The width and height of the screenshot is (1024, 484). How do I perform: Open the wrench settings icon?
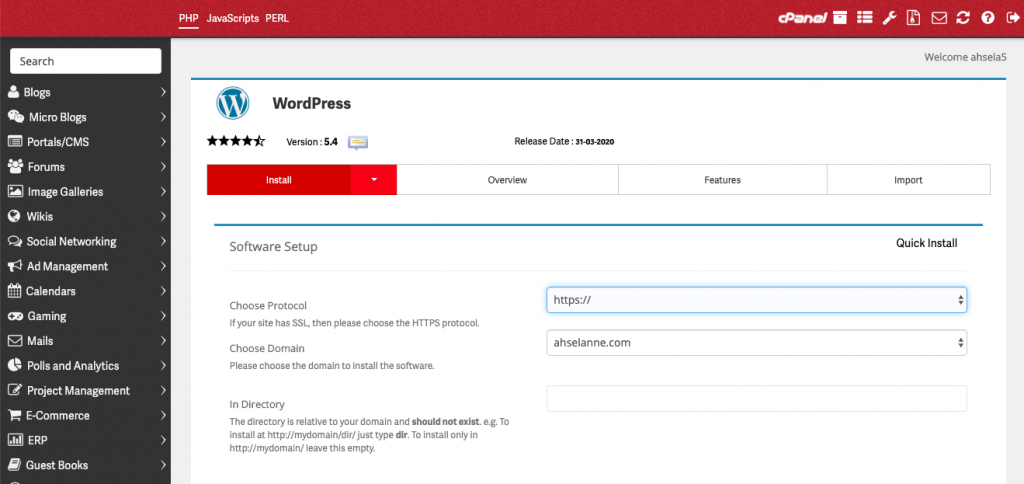click(x=889, y=18)
